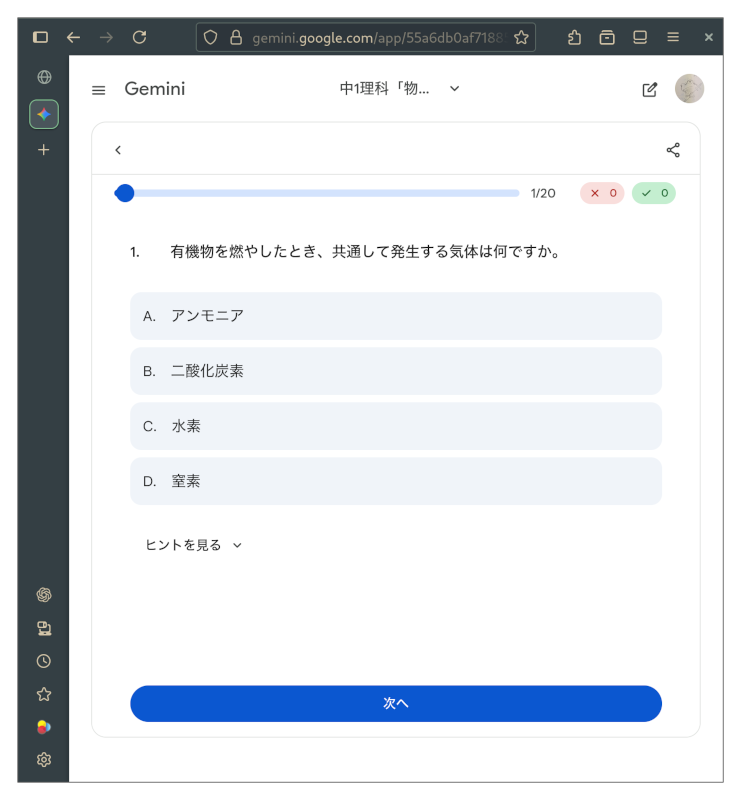741x800 pixels.
Task: Open the Gemini main menu hamburger
Action: point(98,90)
